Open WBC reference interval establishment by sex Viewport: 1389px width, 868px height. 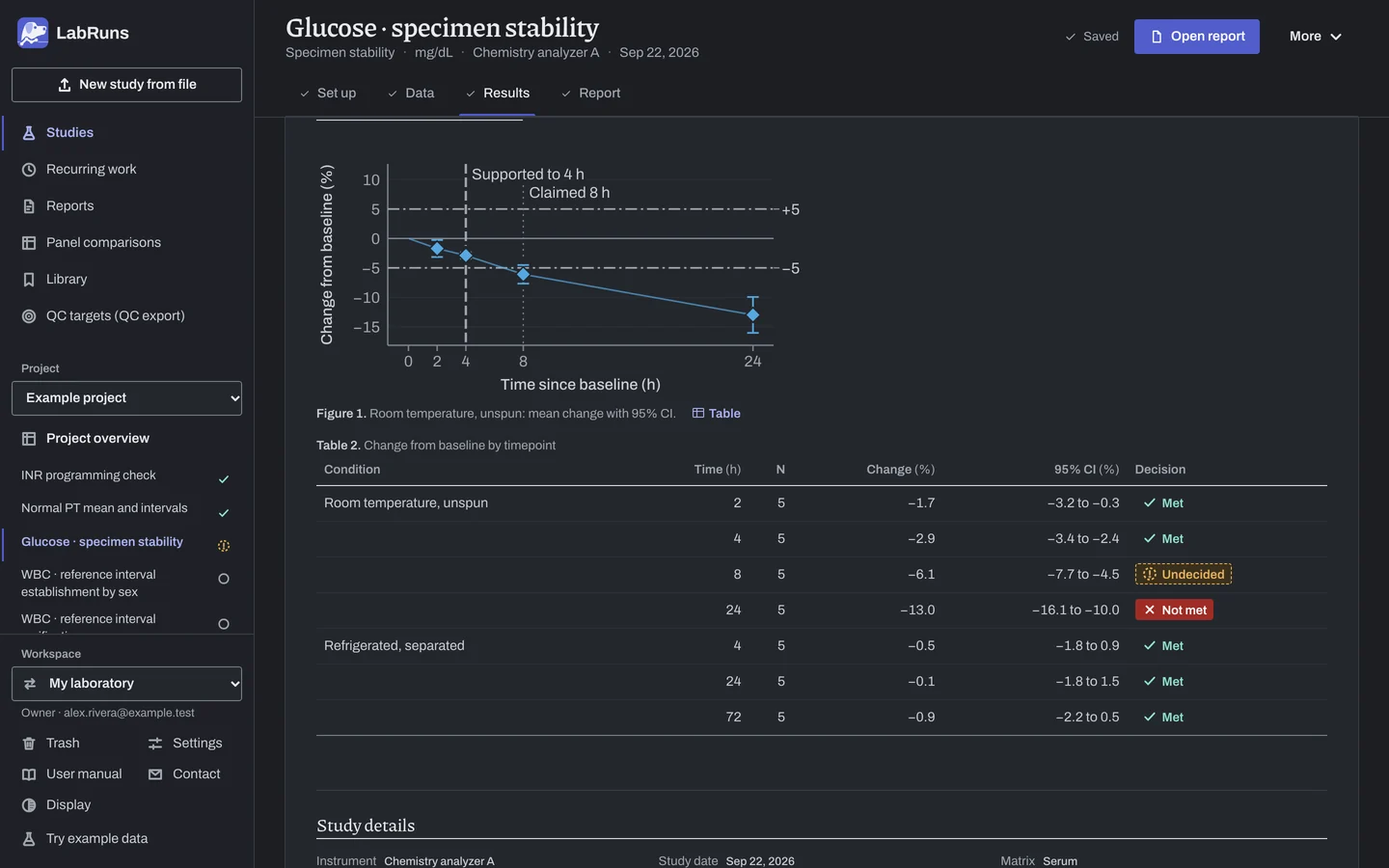pos(126,583)
